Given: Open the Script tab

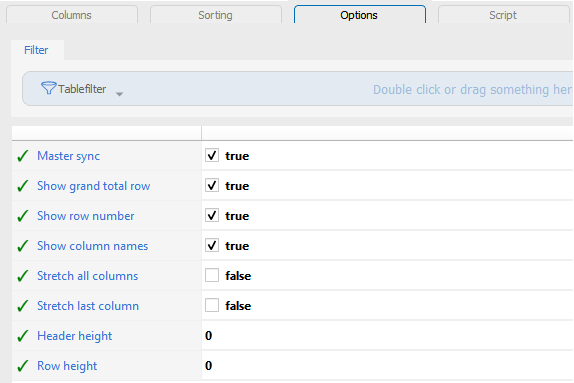Looking at the screenshot, I should coord(503,15).
